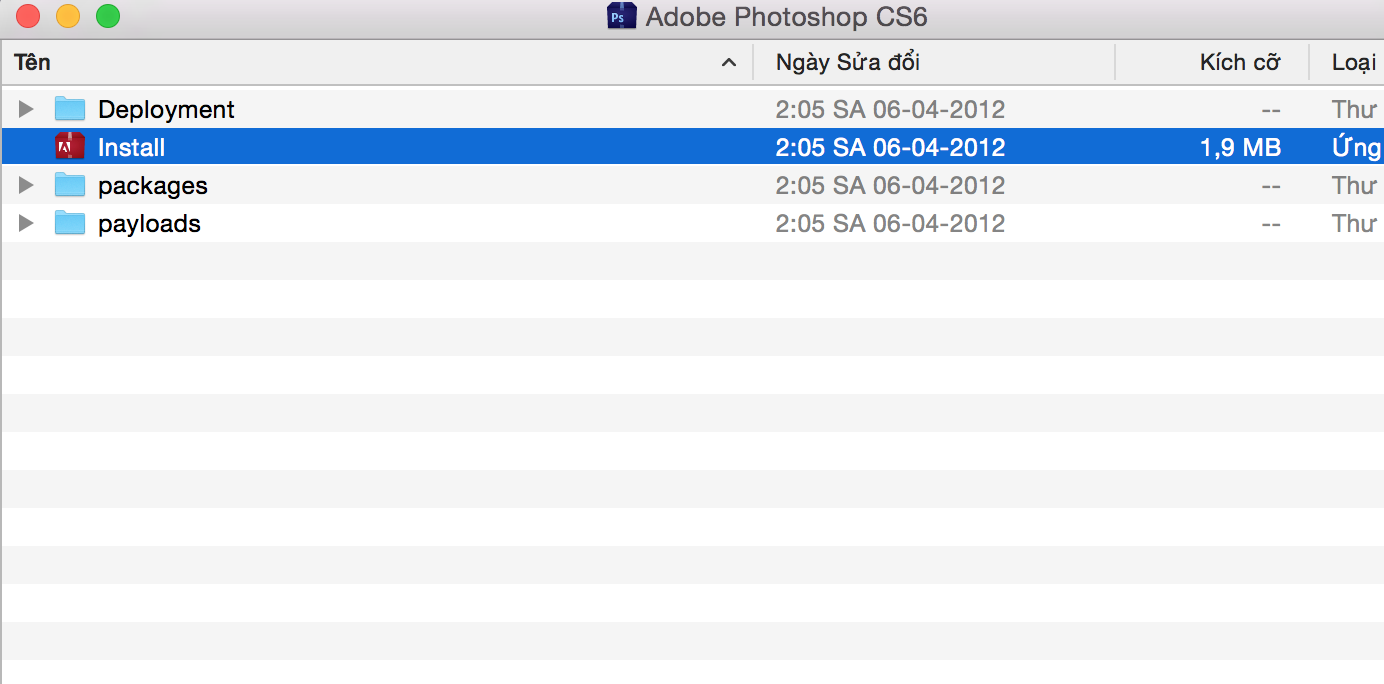
Task: Click the 1,9 MB size of Install
Action: (x=1240, y=147)
